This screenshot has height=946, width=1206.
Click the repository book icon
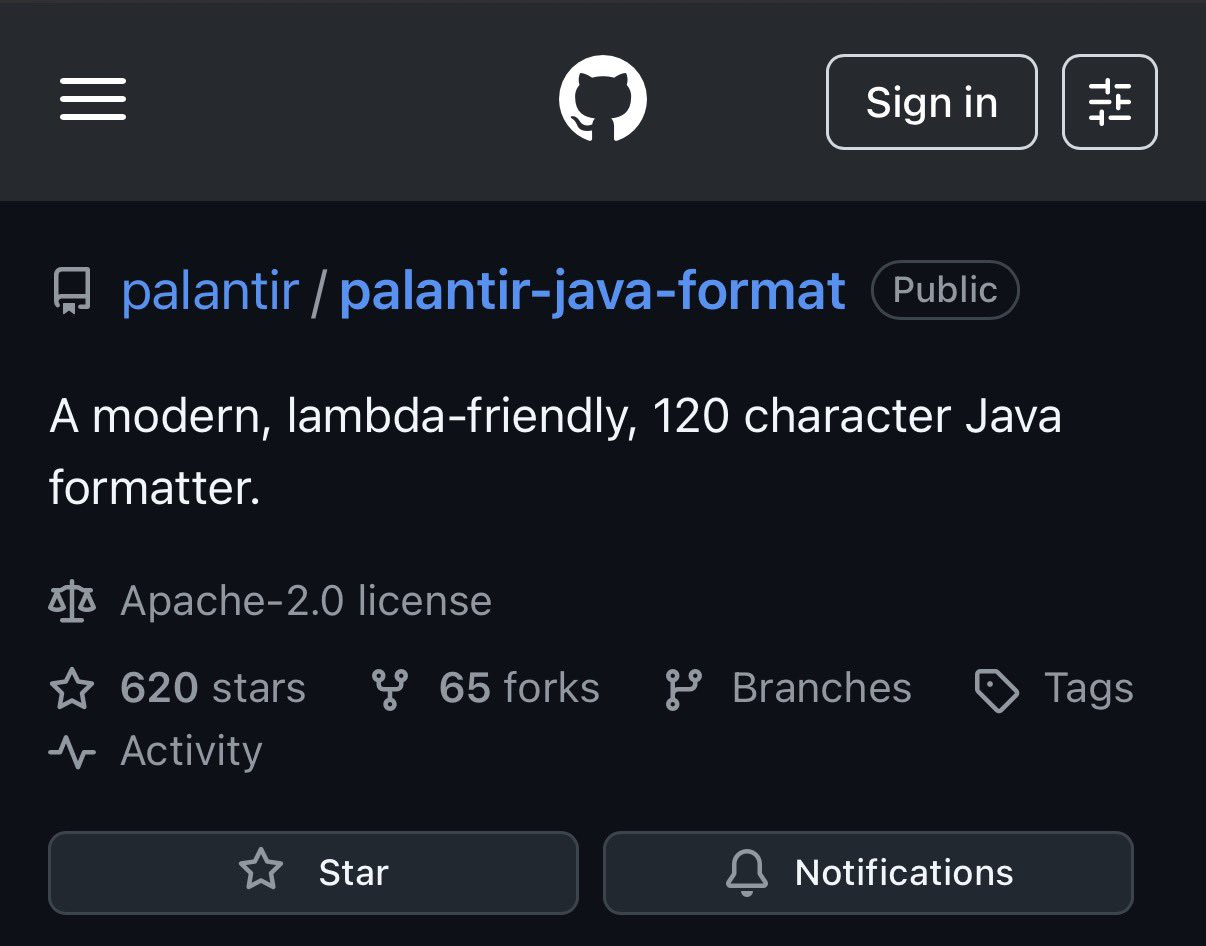point(72,291)
